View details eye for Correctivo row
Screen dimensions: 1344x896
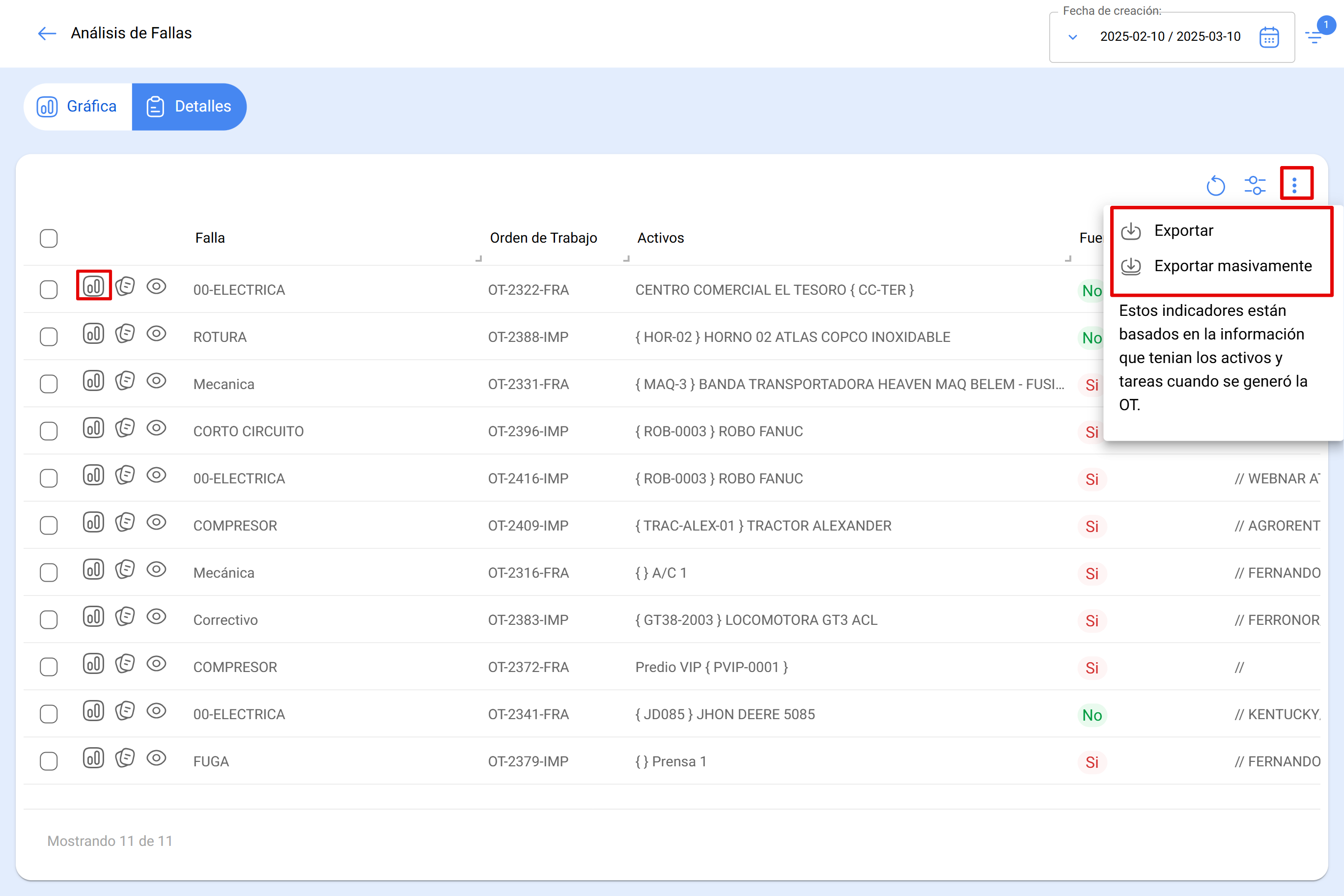pyautogui.click(x=156, y=616)
